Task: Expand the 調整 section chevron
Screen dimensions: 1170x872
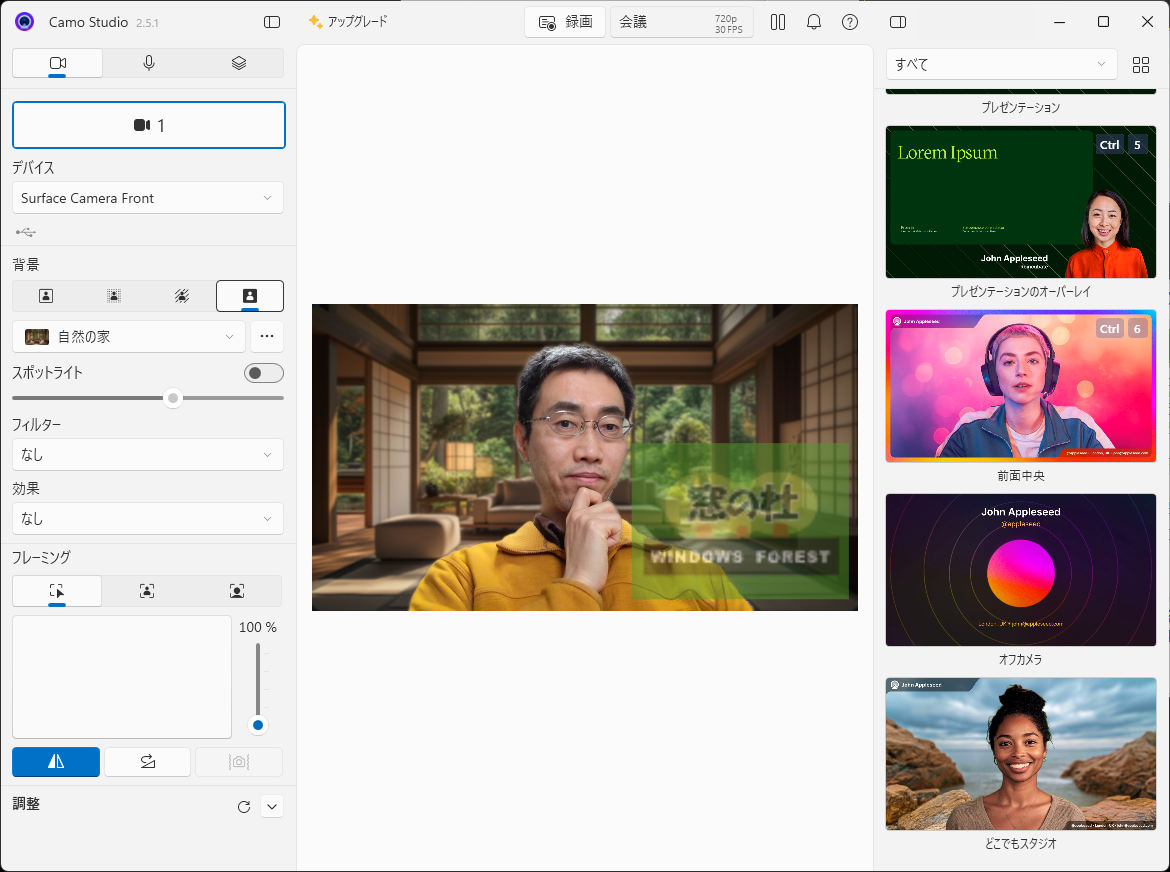Action: 272,807
